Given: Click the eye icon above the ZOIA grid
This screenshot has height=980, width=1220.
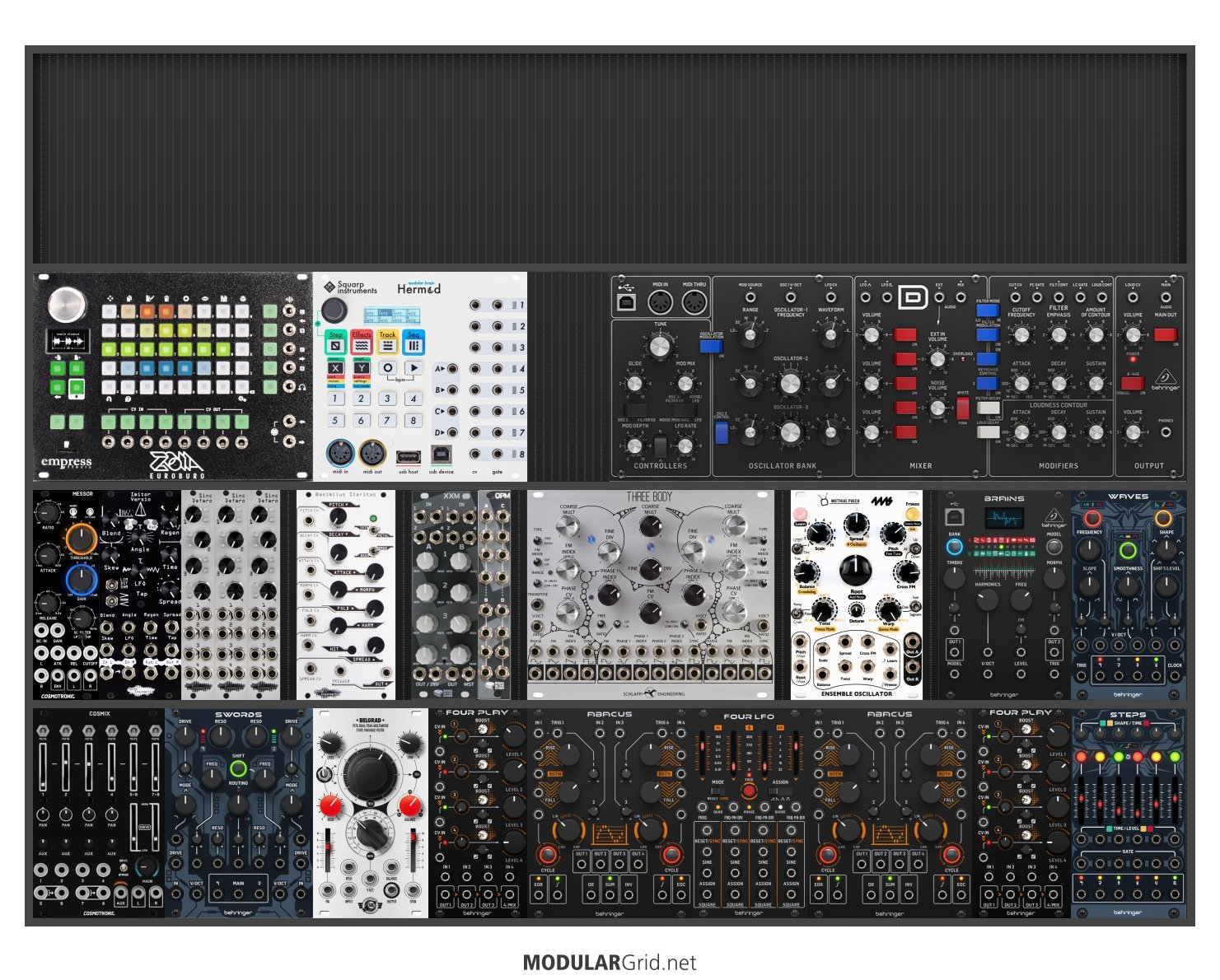Looking at the screenshot, I should pyautogui.click(x=205, y=299).
